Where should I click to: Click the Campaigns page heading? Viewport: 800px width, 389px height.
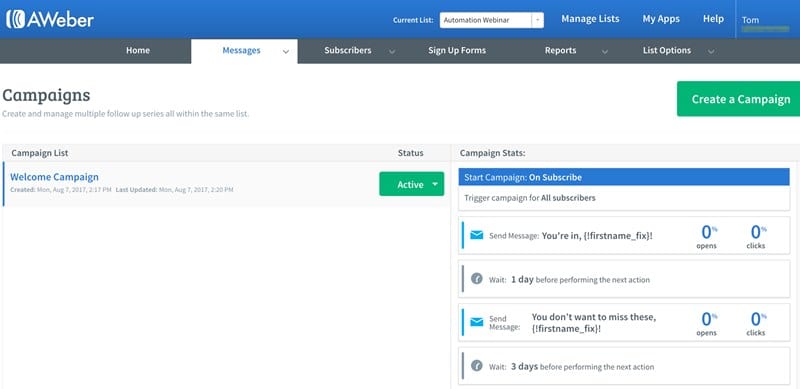pos(46,95)
